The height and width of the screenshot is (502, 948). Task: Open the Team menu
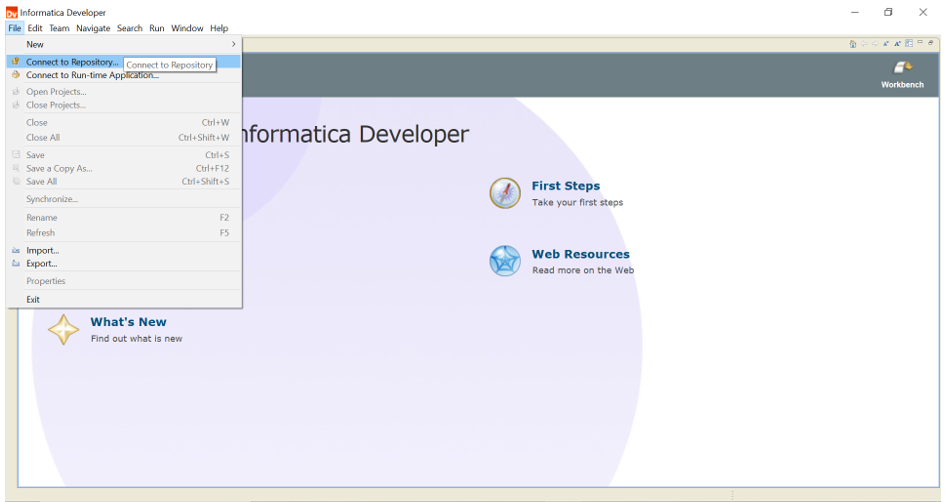[59, 28]
